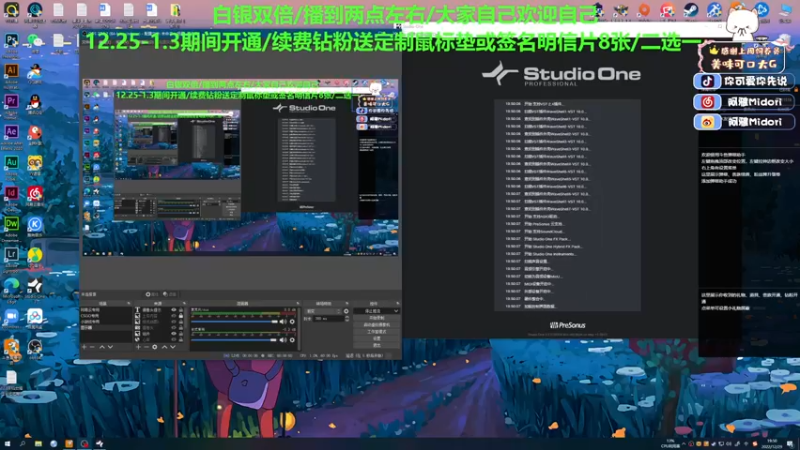This screenshot has width=800, height=450.
Task: Remove selected scene in OBS
Action: (x=92, y=347)
